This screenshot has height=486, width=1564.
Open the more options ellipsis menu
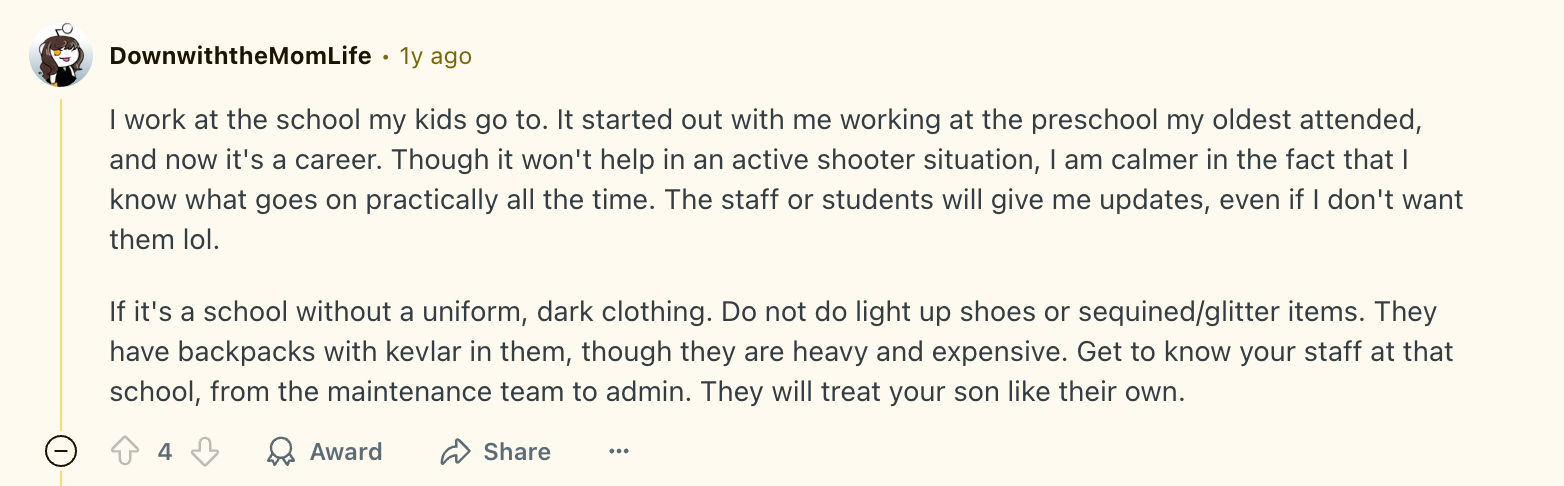(x=619, y=452)
